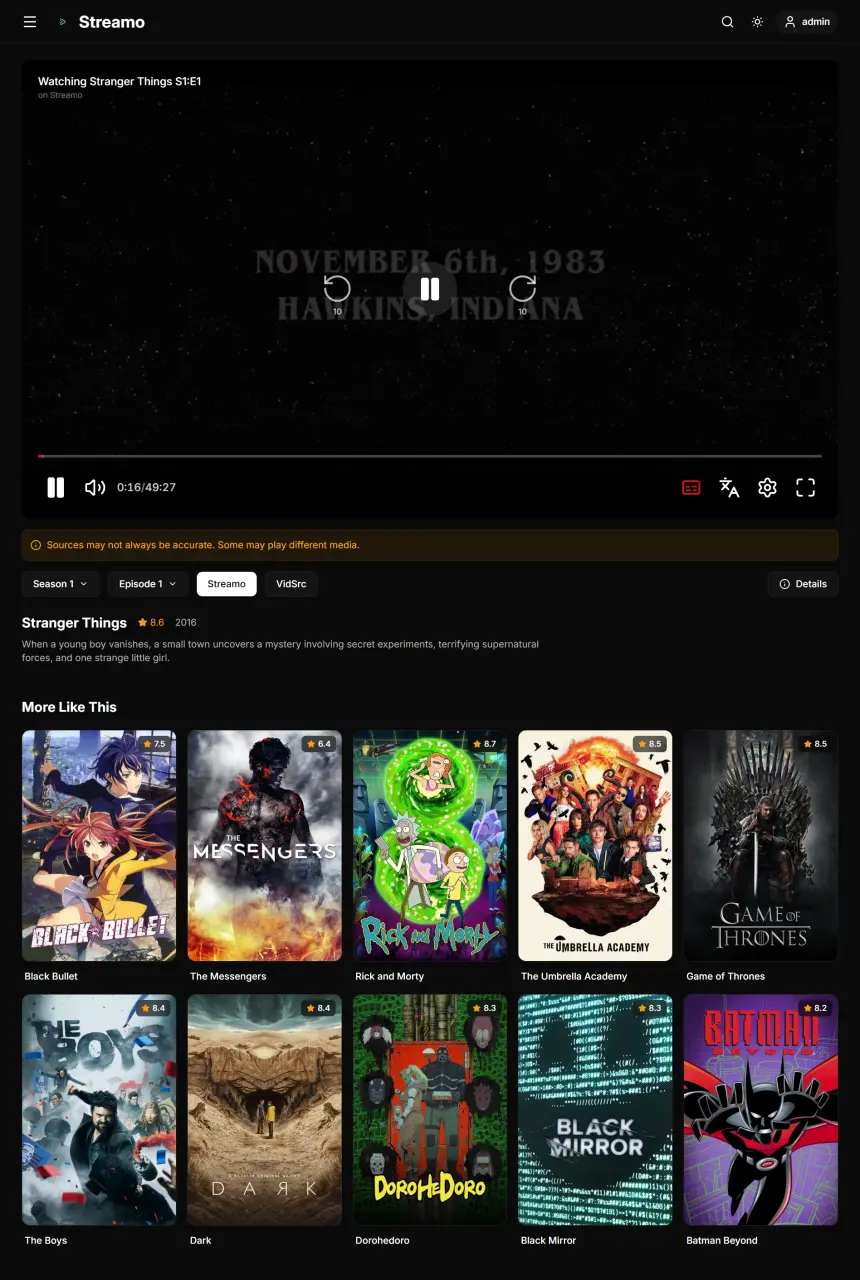Expand the Season 1 dropdown

pyautogui.click(x=60, y=584)
